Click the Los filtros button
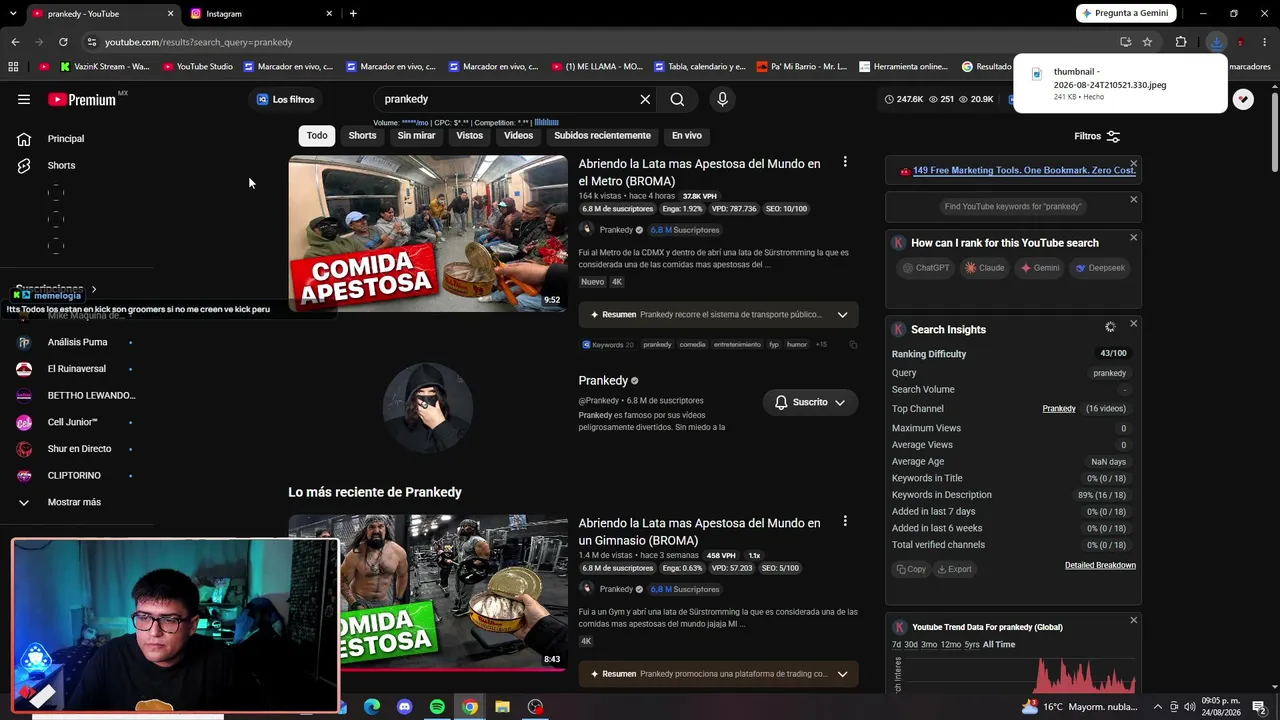Screen dimensions: 1280x720 [x=285, y=100]
